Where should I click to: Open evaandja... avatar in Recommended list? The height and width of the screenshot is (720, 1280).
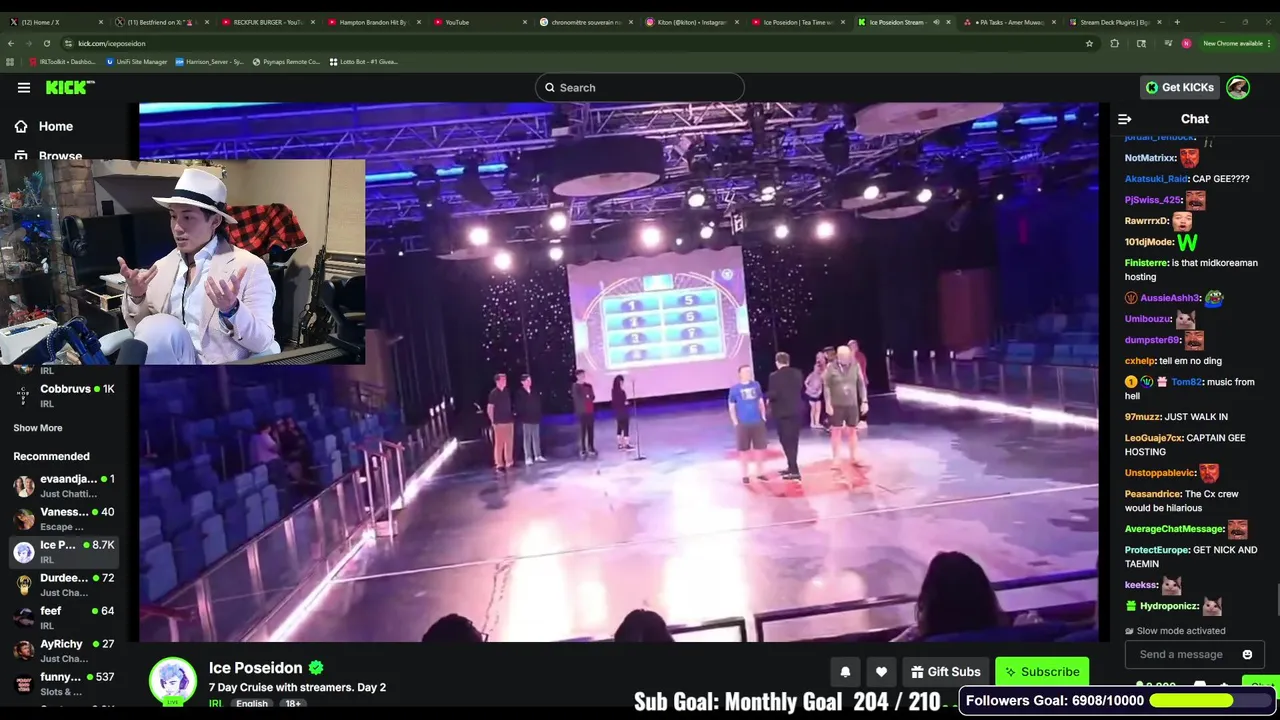pos(23,486)
